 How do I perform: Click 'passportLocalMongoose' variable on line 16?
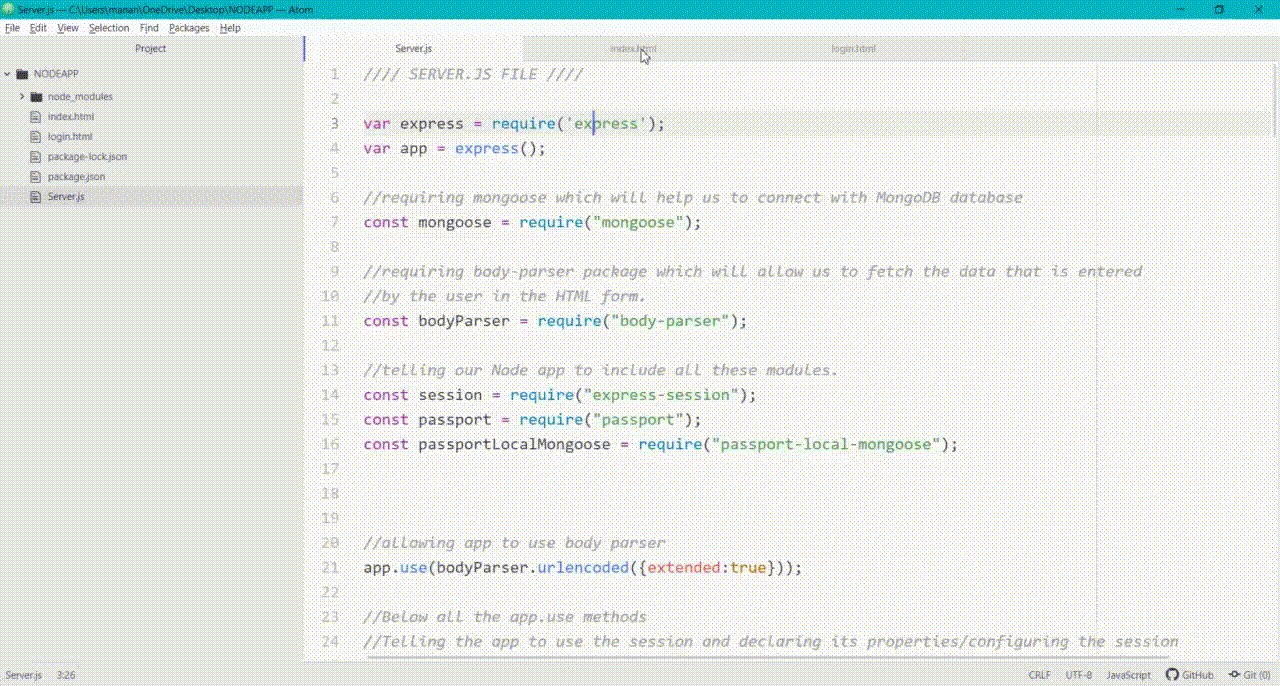pos(514,444)
